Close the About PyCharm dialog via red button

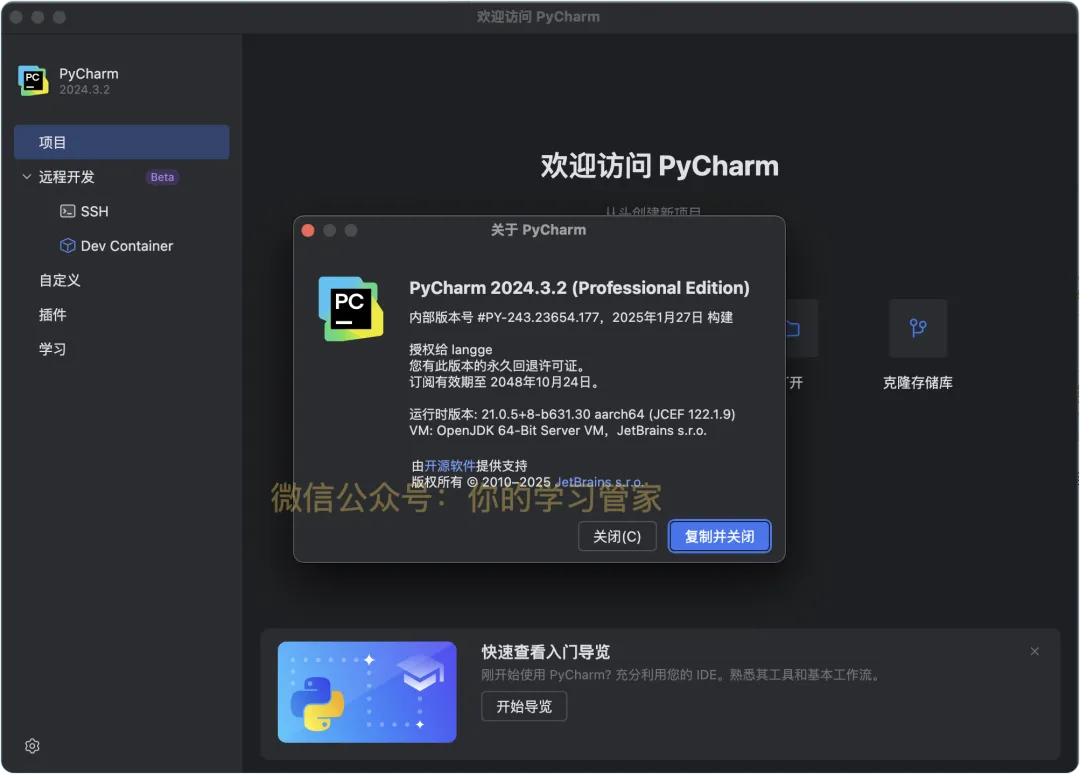click(x=308, y=231)
